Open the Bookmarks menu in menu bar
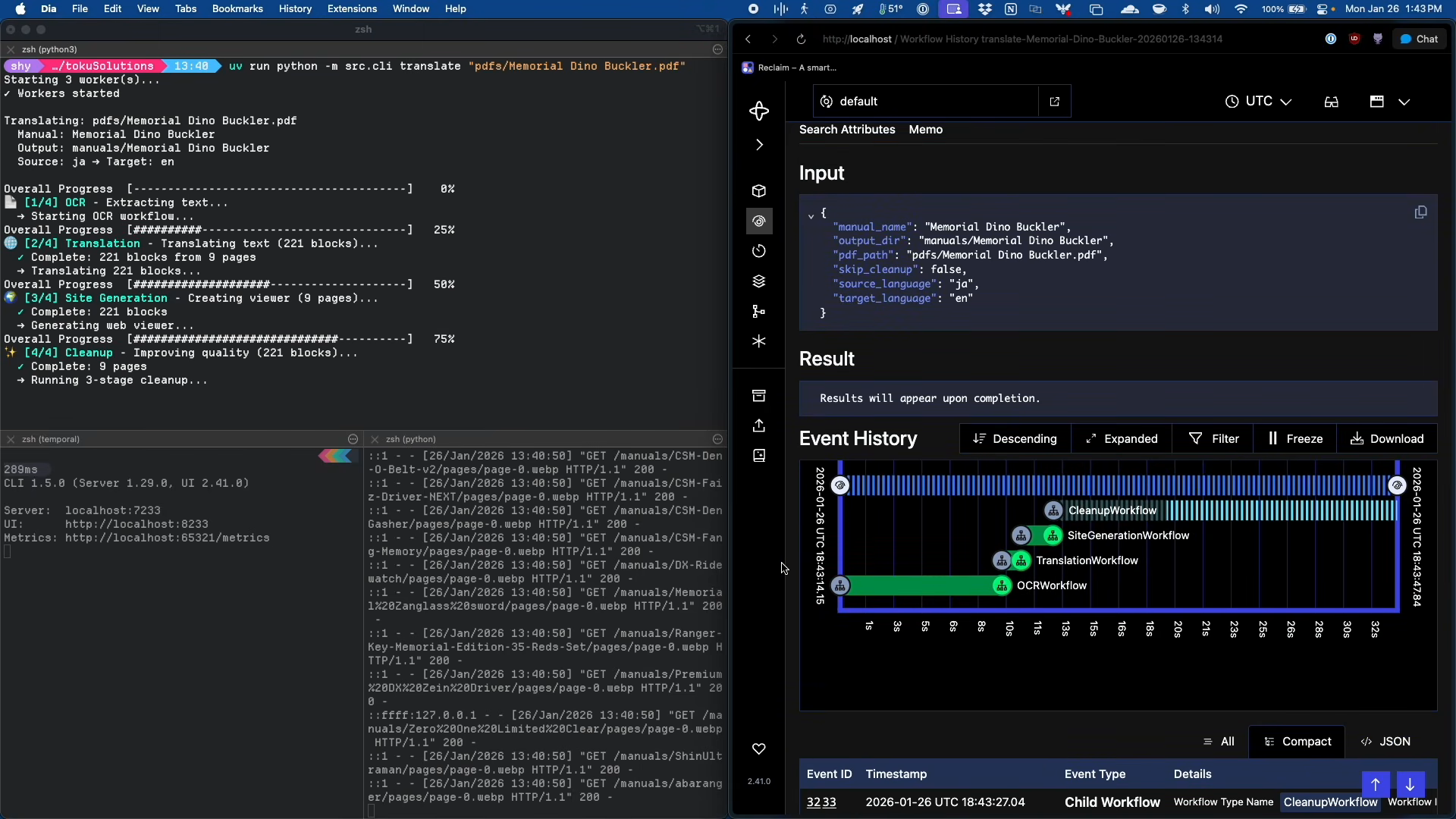Image resolution: width=1456 pixels, height=819 pixels. (237, 9)
